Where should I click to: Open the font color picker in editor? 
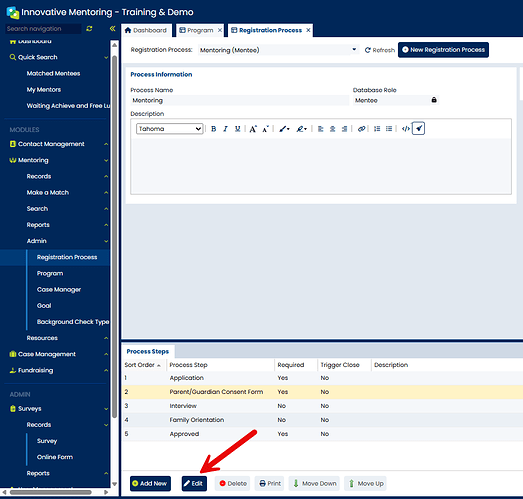[284, 129]
